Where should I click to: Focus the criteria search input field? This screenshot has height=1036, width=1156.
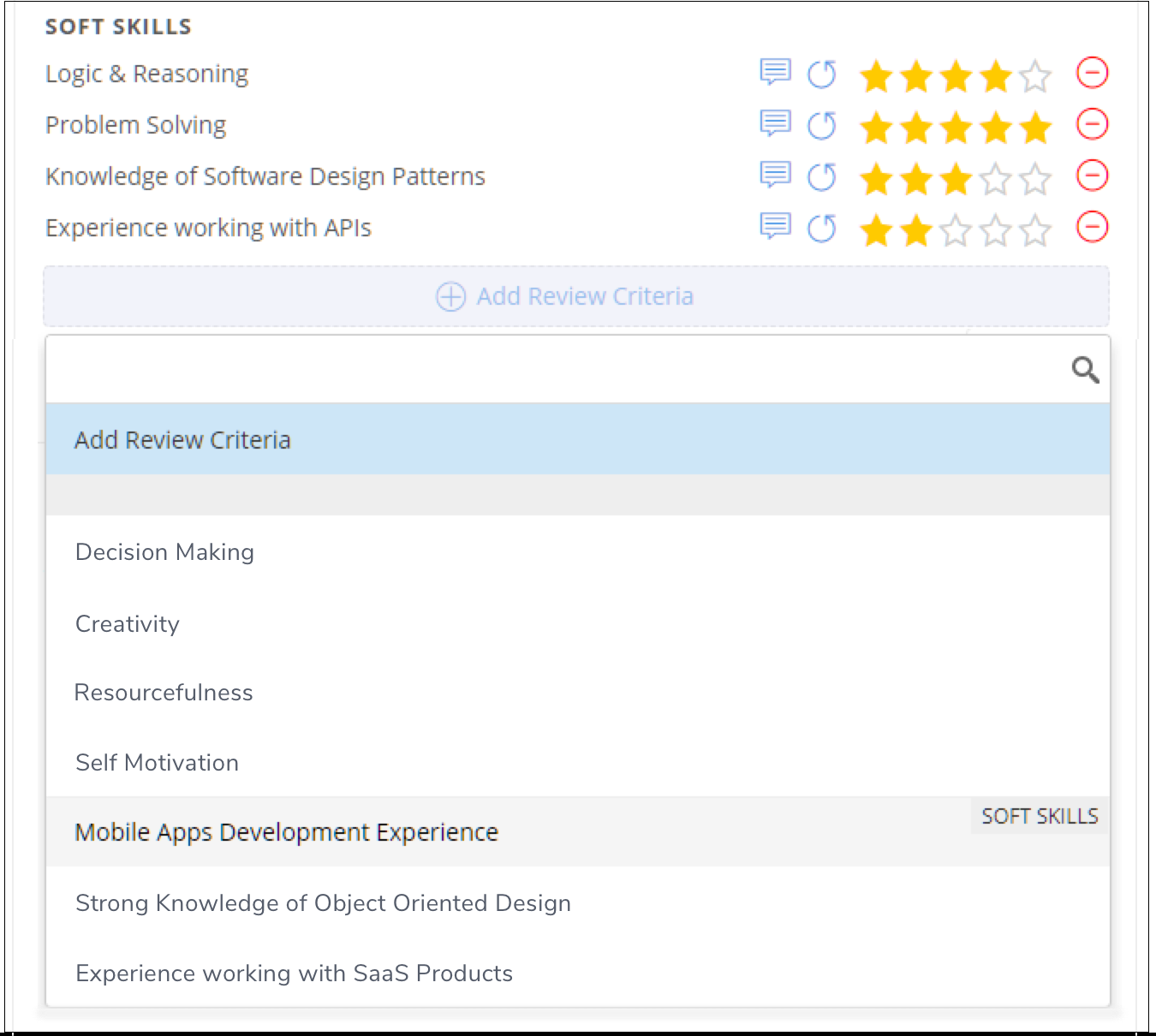(548, 370)
